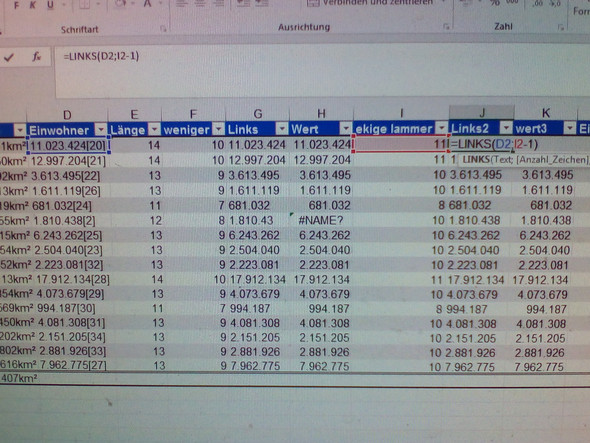Viewport: 590px width, 443px height.
Task: Expand the Wert column filter
Action: pyautogui.click(x=345, y=129)
